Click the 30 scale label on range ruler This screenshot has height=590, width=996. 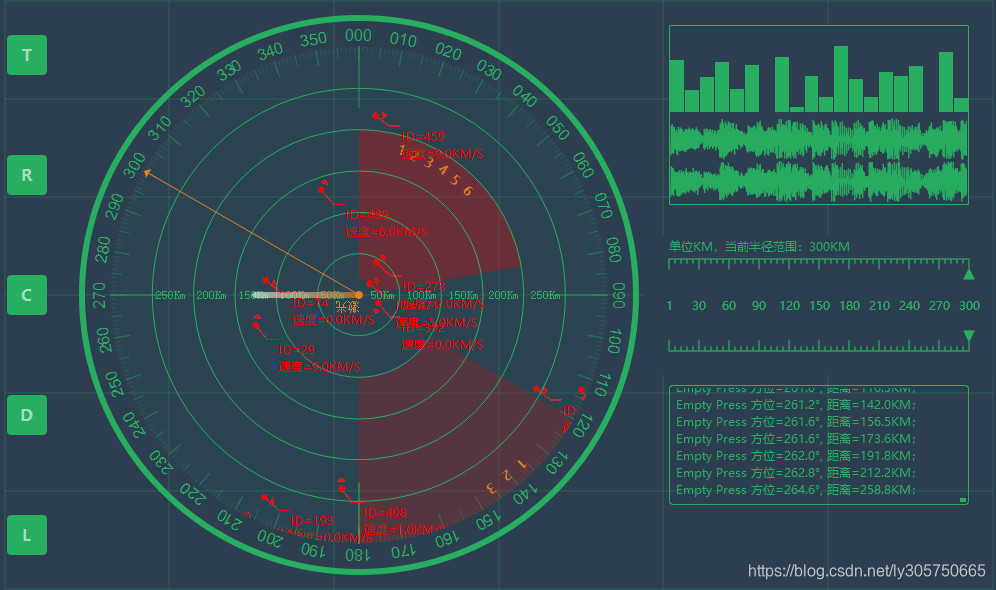coord(699,305)
